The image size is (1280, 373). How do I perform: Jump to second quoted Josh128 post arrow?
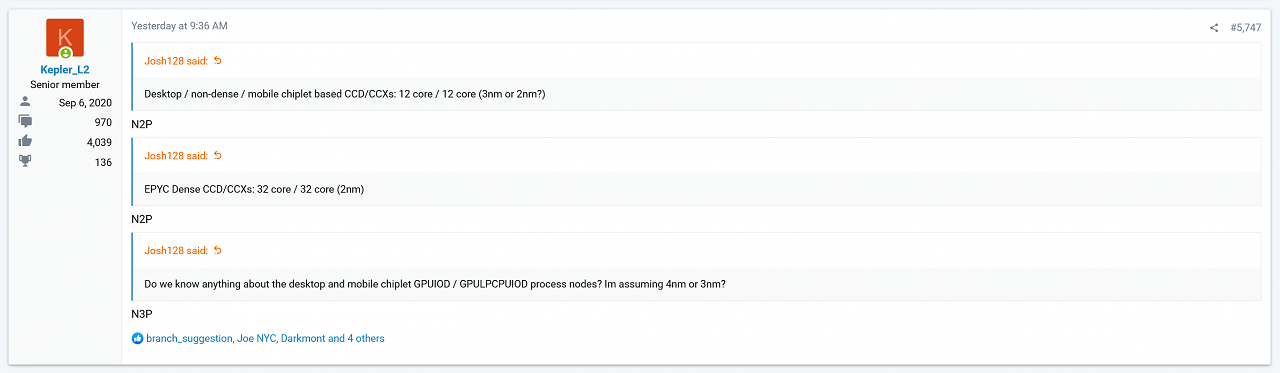218,155
